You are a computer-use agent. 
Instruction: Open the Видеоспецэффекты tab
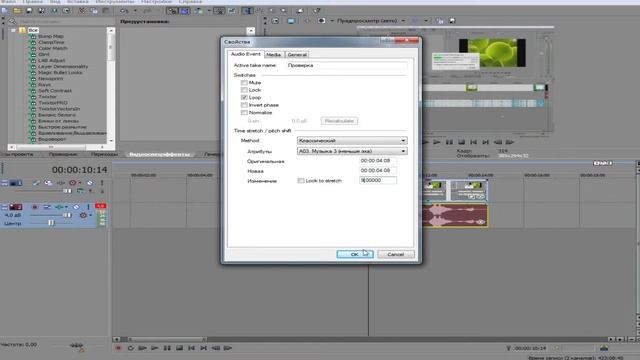(160, 154)
